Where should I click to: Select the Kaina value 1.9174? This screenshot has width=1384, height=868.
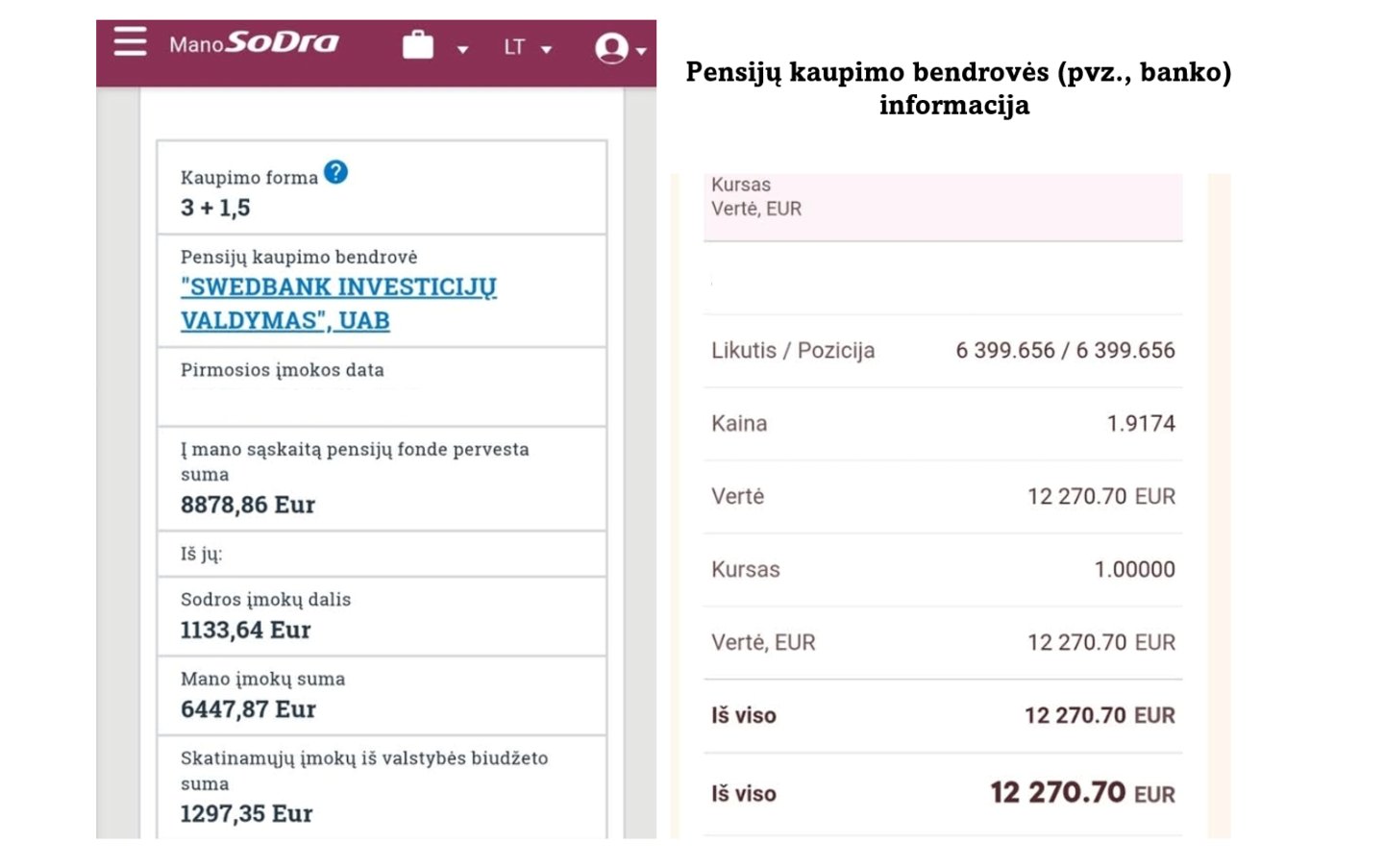[1140, 424]
